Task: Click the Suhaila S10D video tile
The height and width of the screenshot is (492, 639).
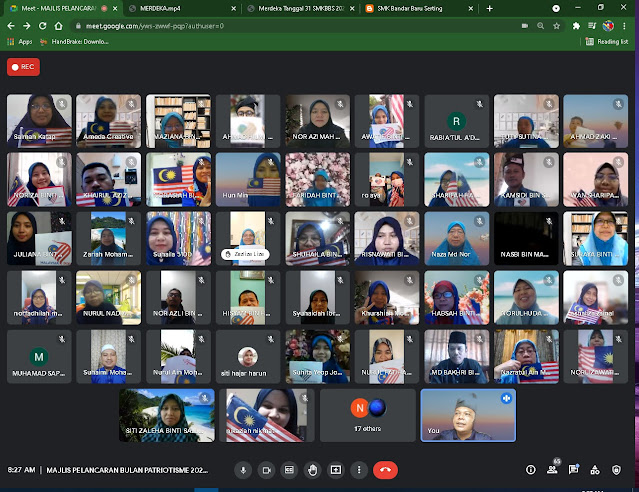Action: (178, 238)
